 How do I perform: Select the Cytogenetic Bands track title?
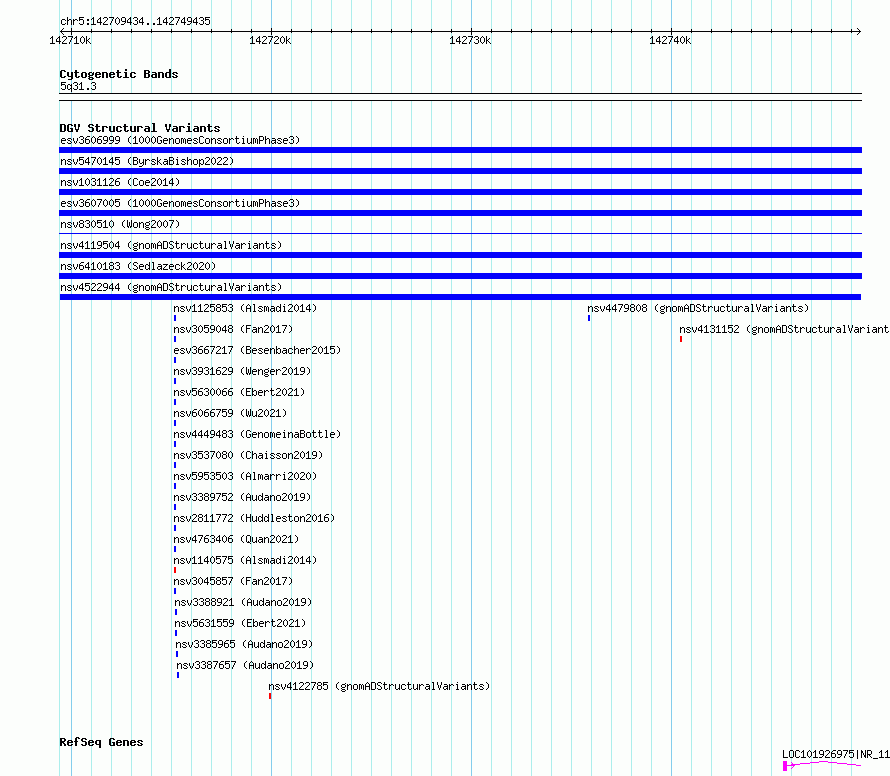tap(119, 74)
